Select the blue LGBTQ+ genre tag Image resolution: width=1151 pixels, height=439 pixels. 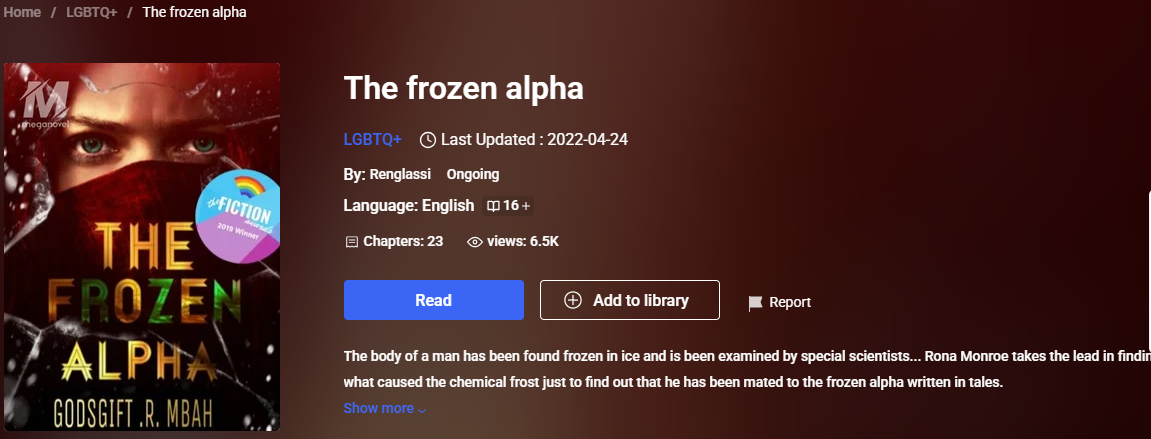[x=372, y=139]
